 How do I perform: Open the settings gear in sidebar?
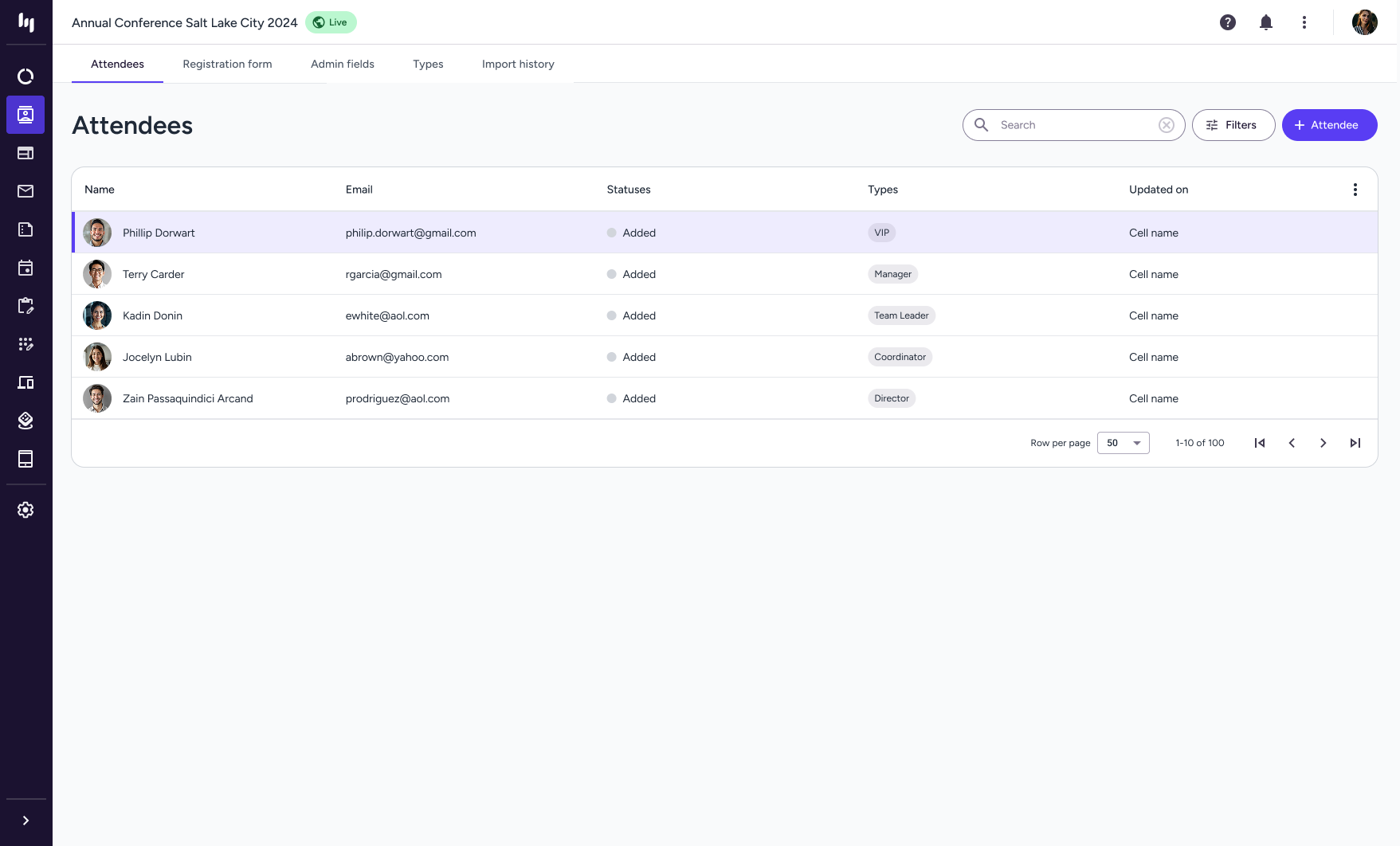(25, 510)
